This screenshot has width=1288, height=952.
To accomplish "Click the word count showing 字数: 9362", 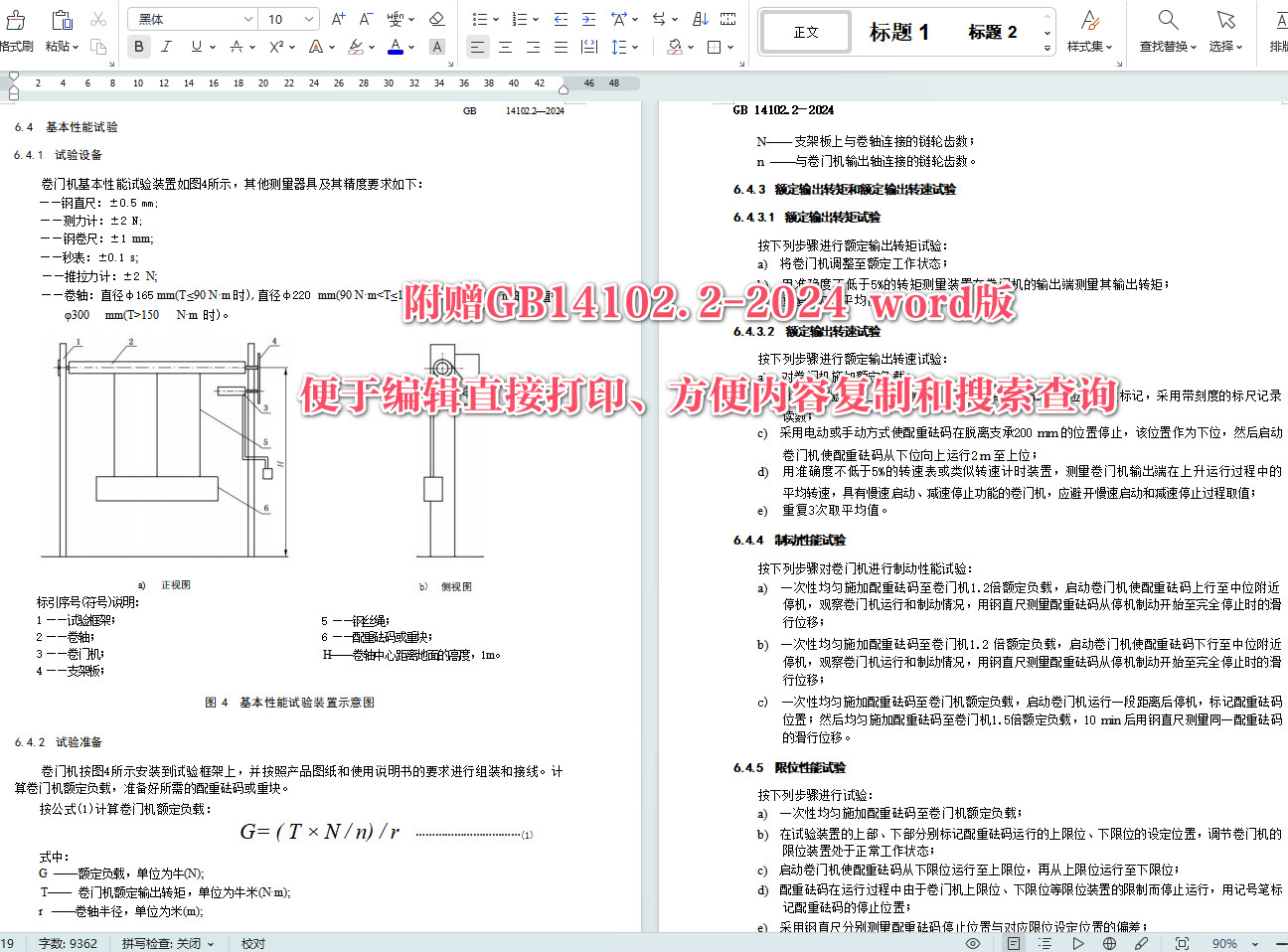I will pyautogui.click(x=67, y=943).
